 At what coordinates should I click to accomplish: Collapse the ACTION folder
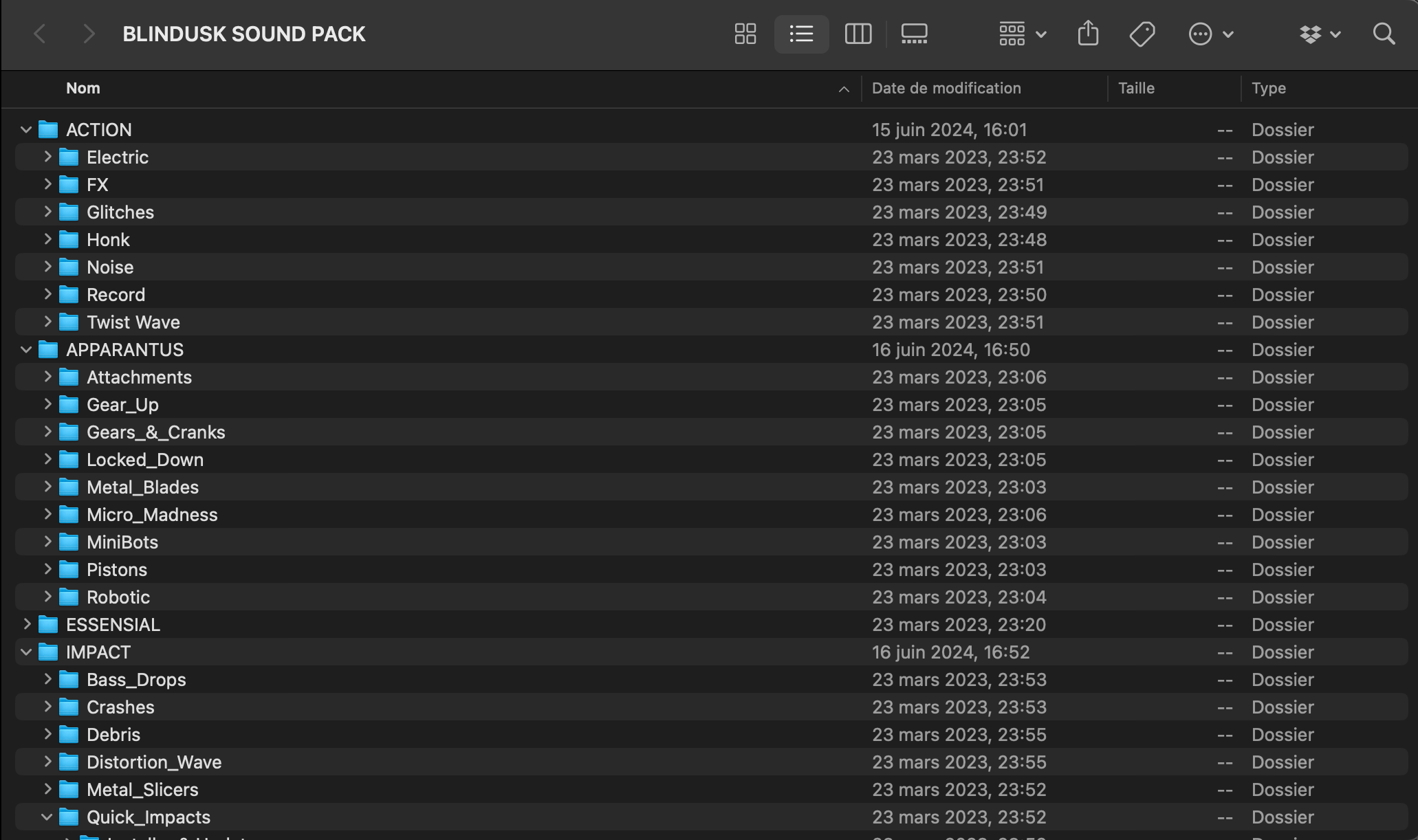(26, 129)
